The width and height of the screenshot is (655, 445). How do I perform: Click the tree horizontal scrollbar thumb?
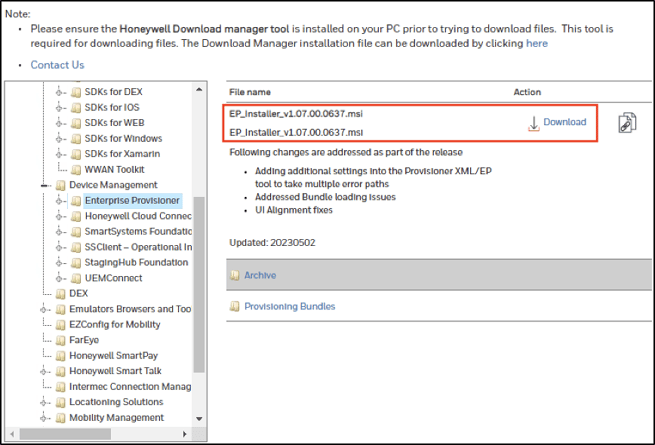[x=65, y=434]
